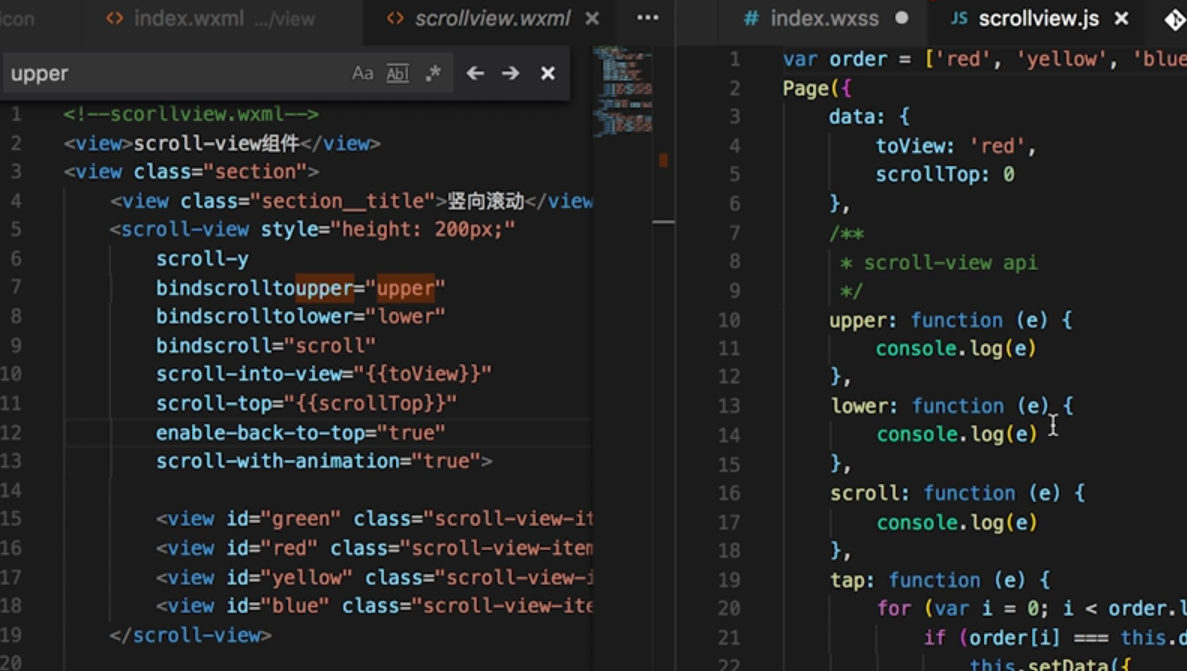Click the minimap code preview
The width and height of the screenshot is (1187, 671).
click(623, 90)
